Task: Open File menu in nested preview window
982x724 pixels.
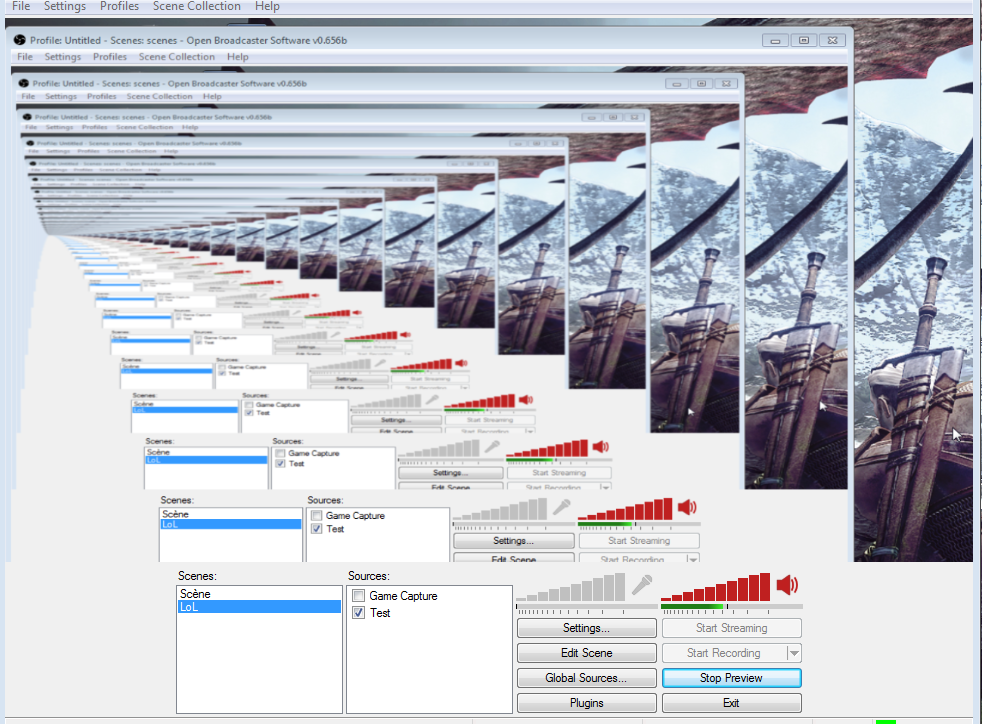Action: click(x=25, y=56)
